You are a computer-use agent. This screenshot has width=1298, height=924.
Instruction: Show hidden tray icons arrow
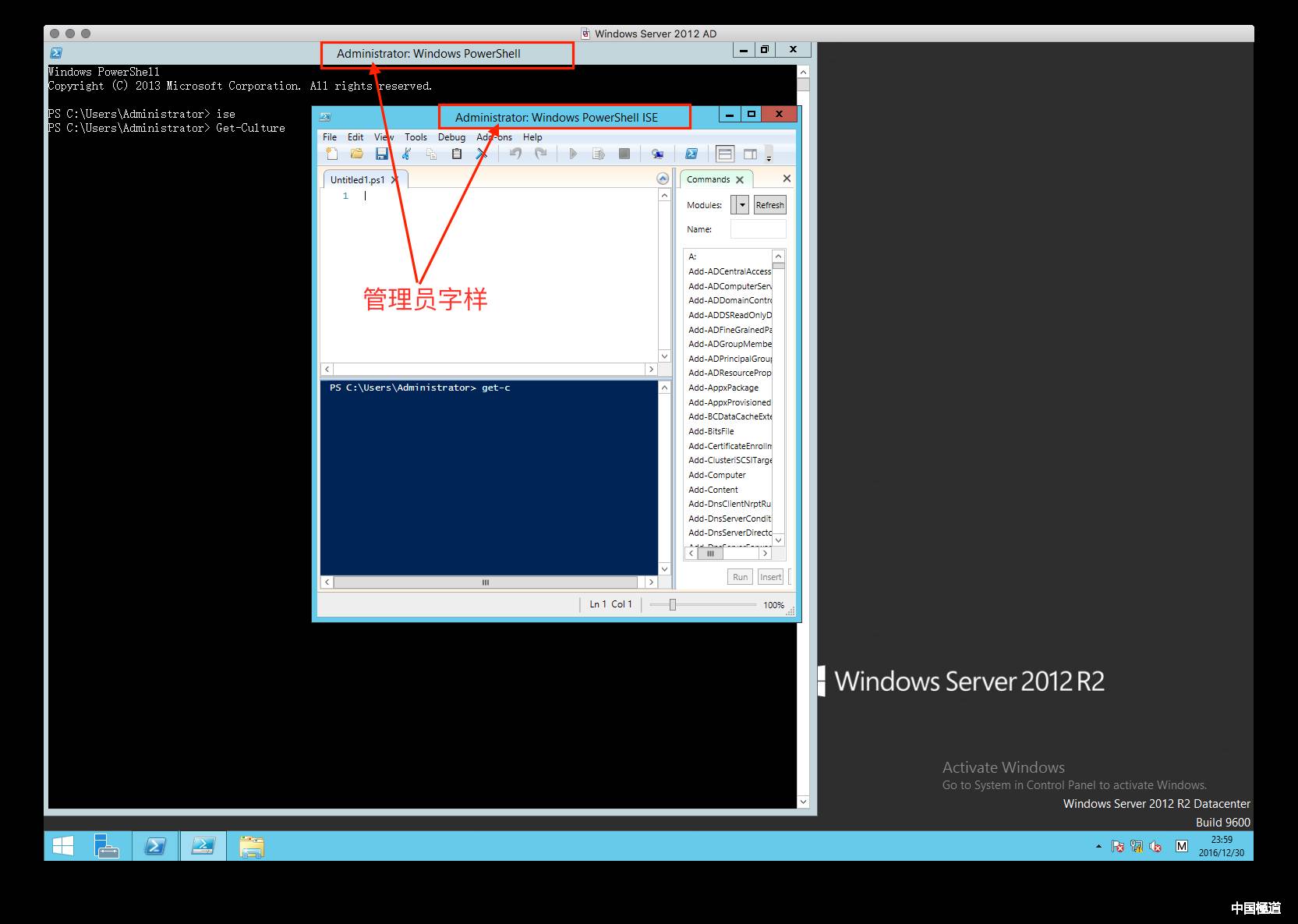click(1098, 846)
